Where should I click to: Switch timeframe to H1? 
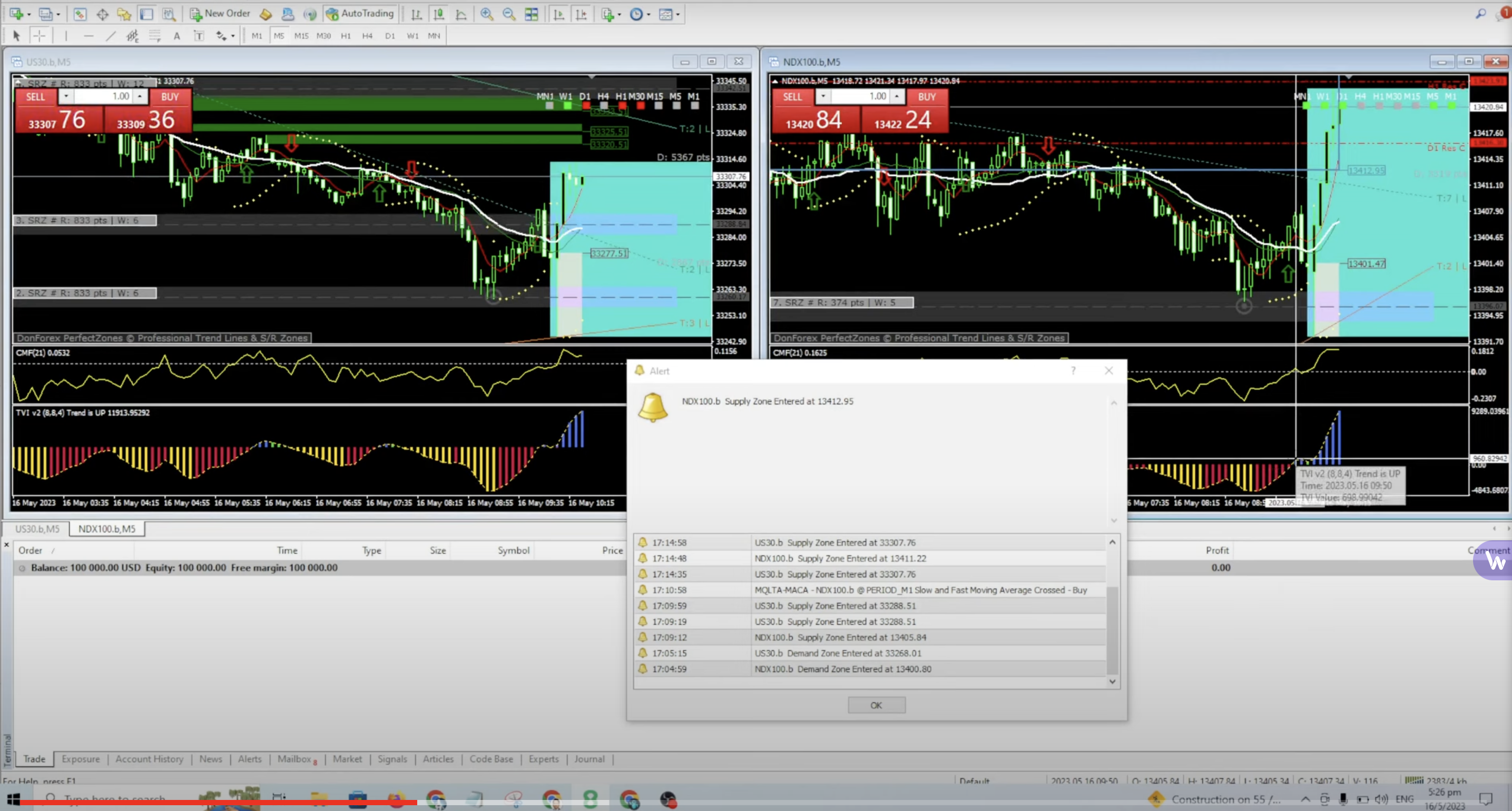[346, 36]
